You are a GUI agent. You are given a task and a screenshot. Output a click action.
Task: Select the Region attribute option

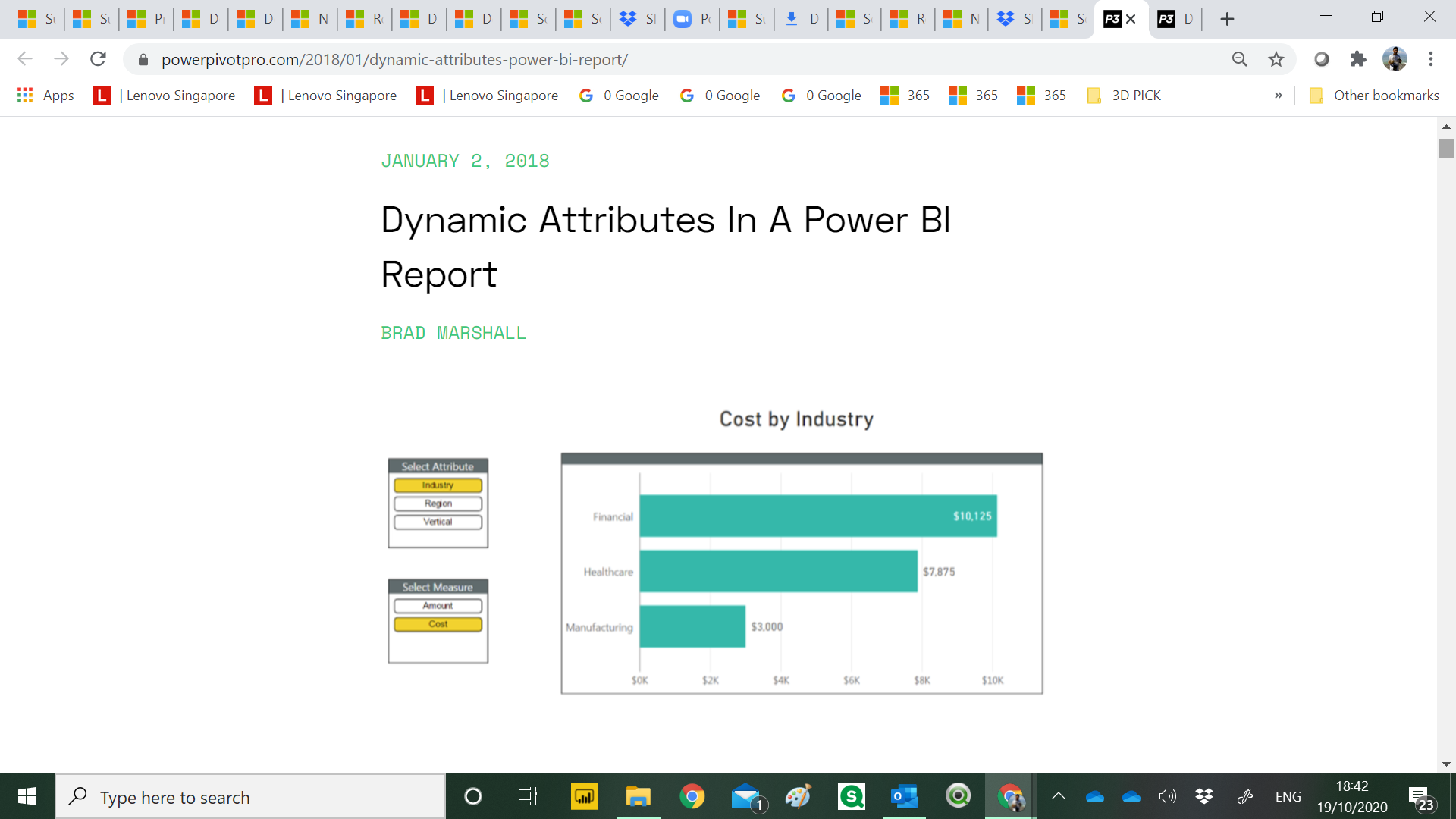[x=438, y=504]
